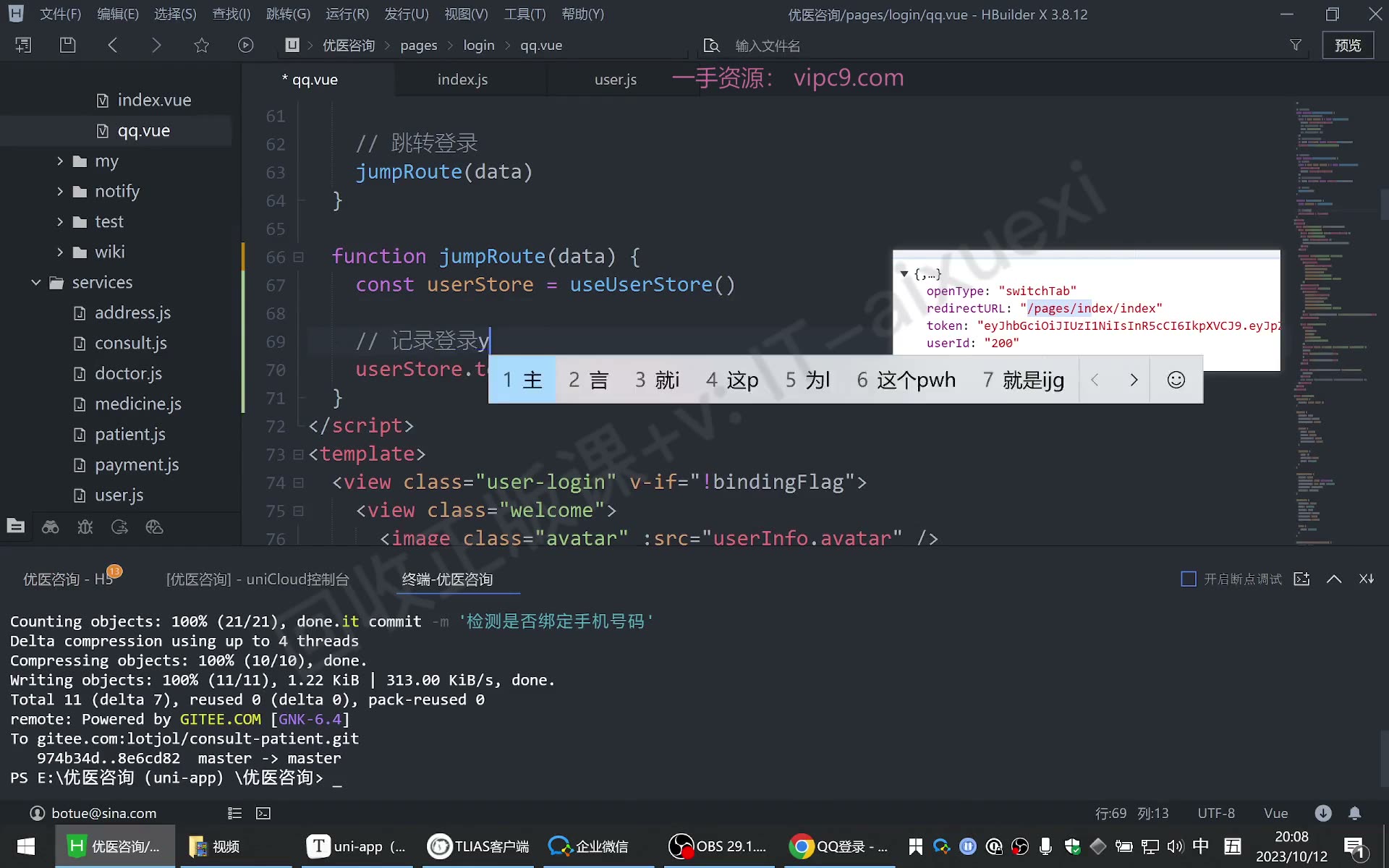This screenshot has height=868, width=1389.
Task: Click the bookmark star icon
Action: pos(201,45)
